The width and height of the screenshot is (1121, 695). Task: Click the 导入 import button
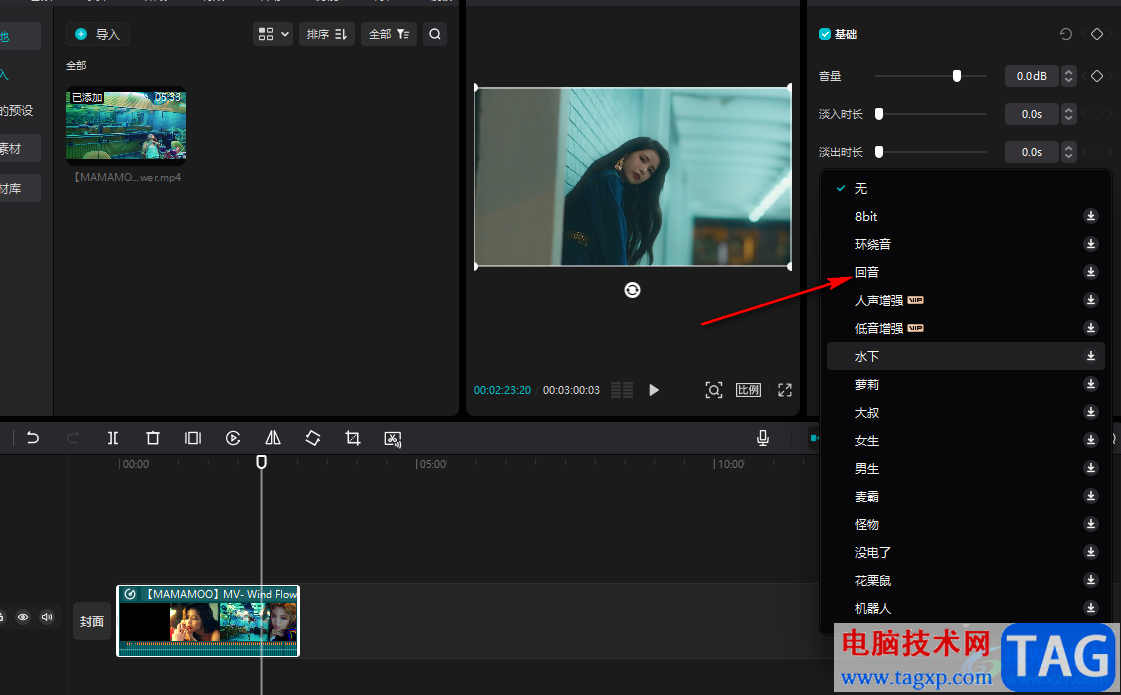[x=98, y=34]
